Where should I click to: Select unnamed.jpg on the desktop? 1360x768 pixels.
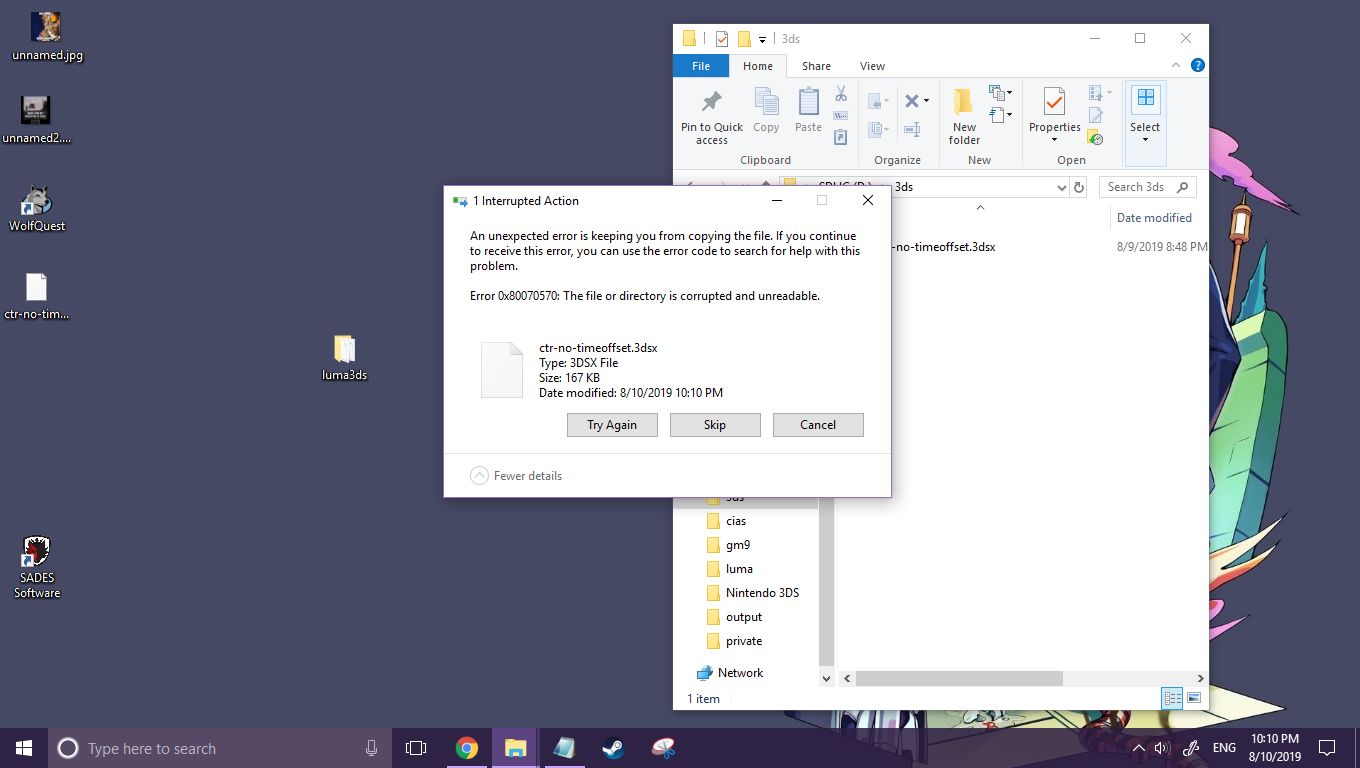click(47, 37)
